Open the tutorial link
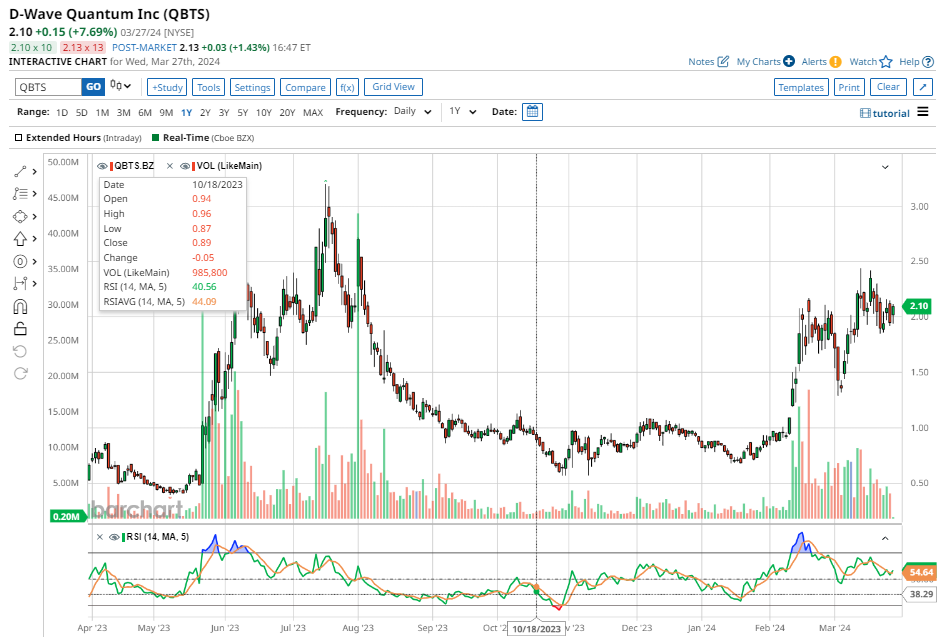Screen dimensions: 943x641 (x=885, y=113)
